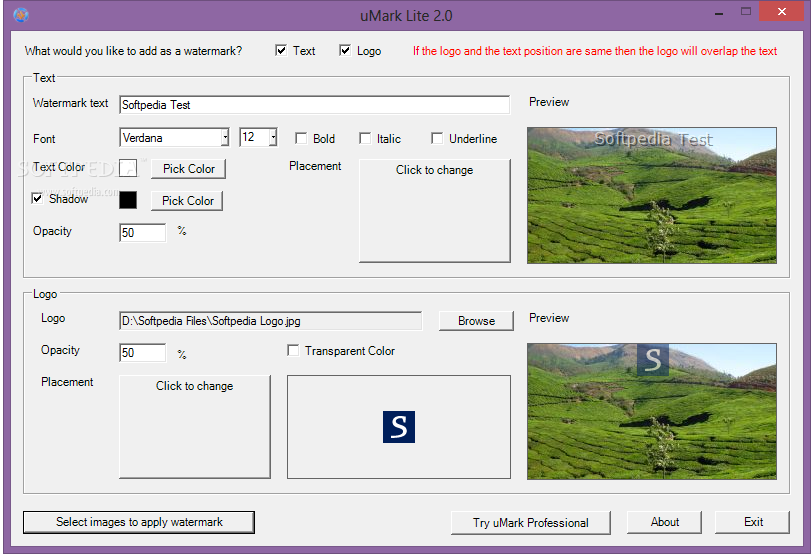
Task: Click the Watermark text input field
Action: click(x=314, y=104)
